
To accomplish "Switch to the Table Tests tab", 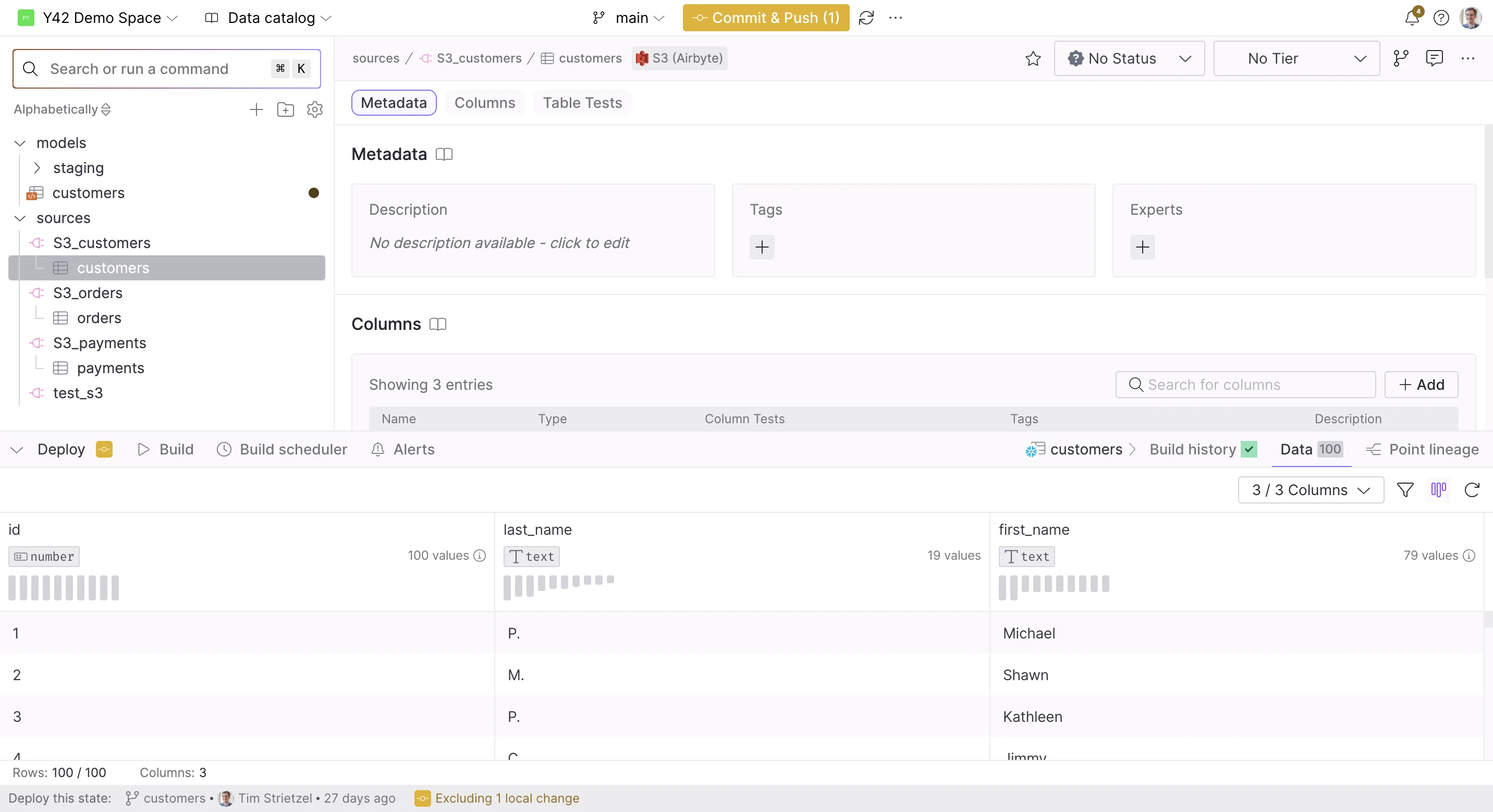I will point(582,103).
